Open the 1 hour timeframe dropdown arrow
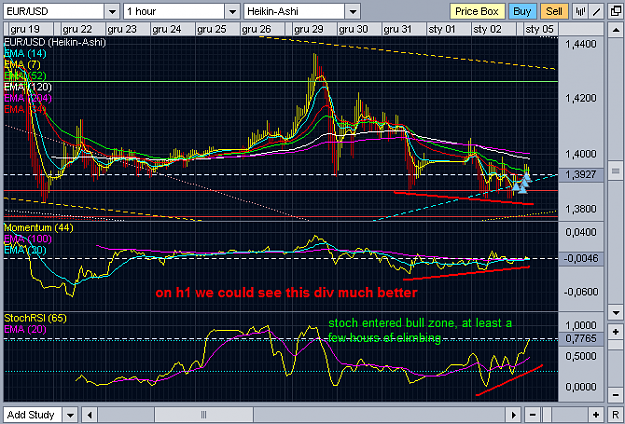The width and height of the screenshot is (625, 424). pyautogui.click(x=232, y=11)
